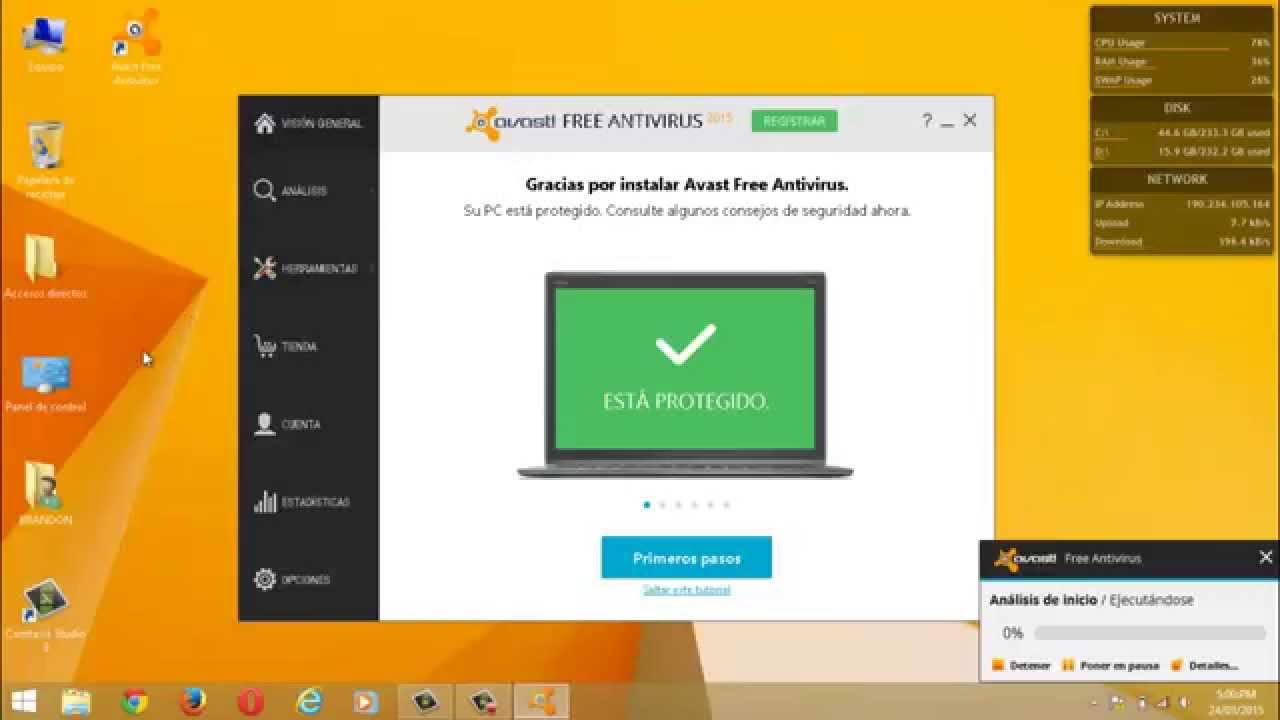Open the orange media player taskbar icon
This screenshot has height=720, width=1280.
368,702
